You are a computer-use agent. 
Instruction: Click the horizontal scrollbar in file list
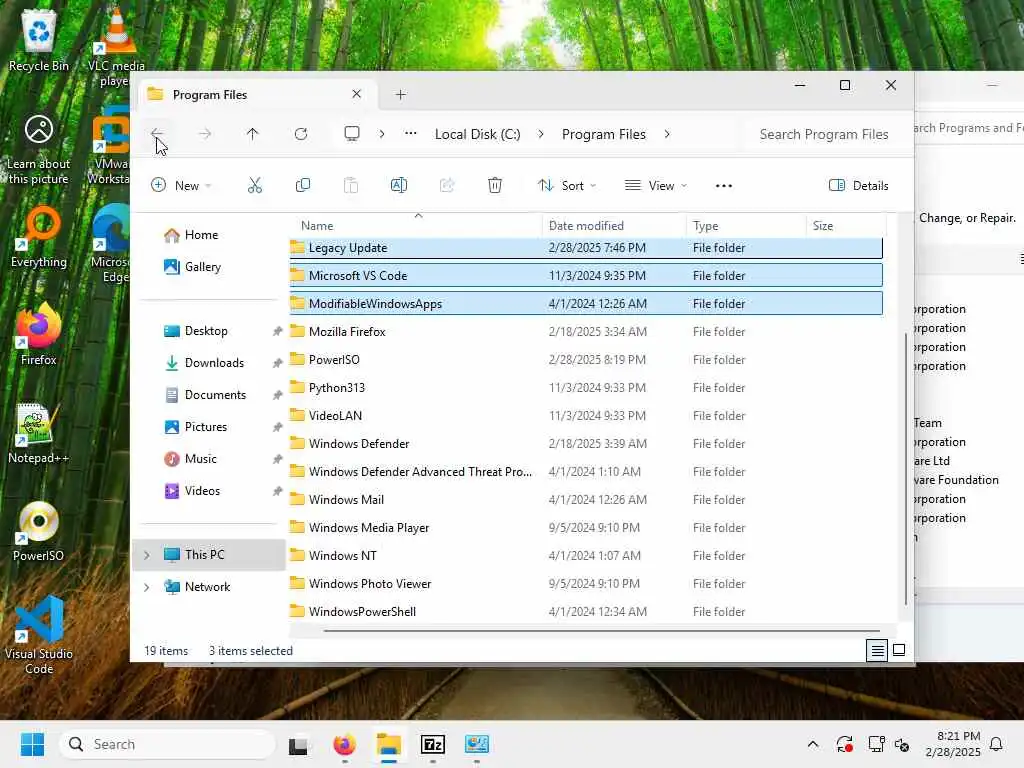tap(601, 631)
